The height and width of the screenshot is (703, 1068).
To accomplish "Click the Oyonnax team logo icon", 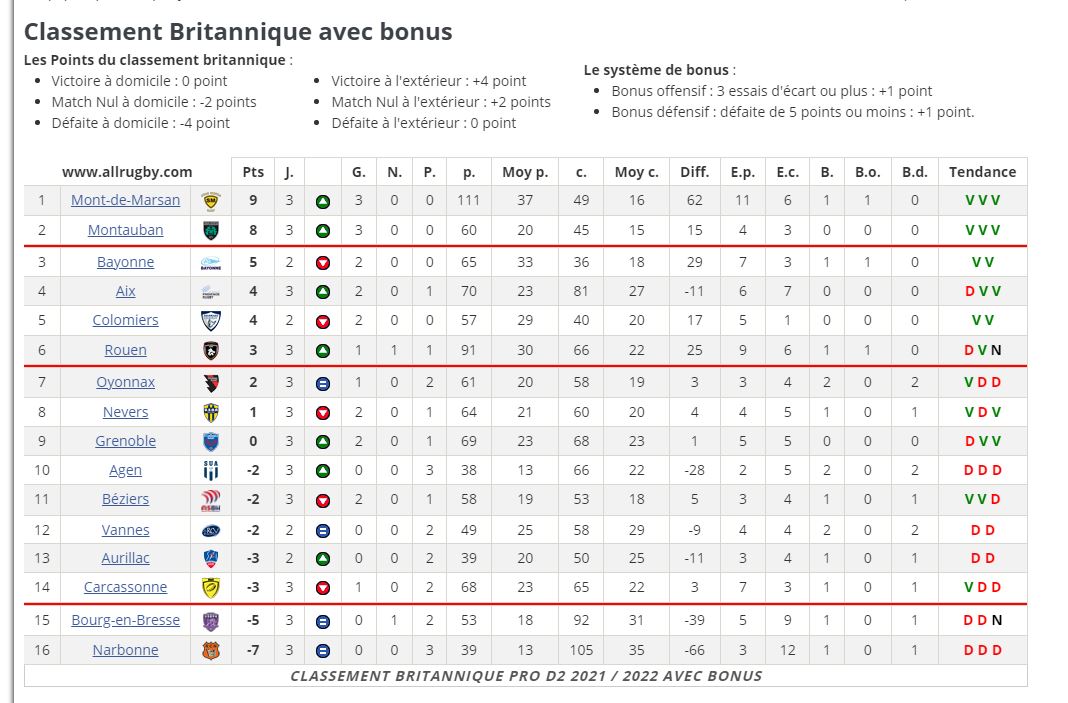I will pyautogui.click(x=210, y=382).
